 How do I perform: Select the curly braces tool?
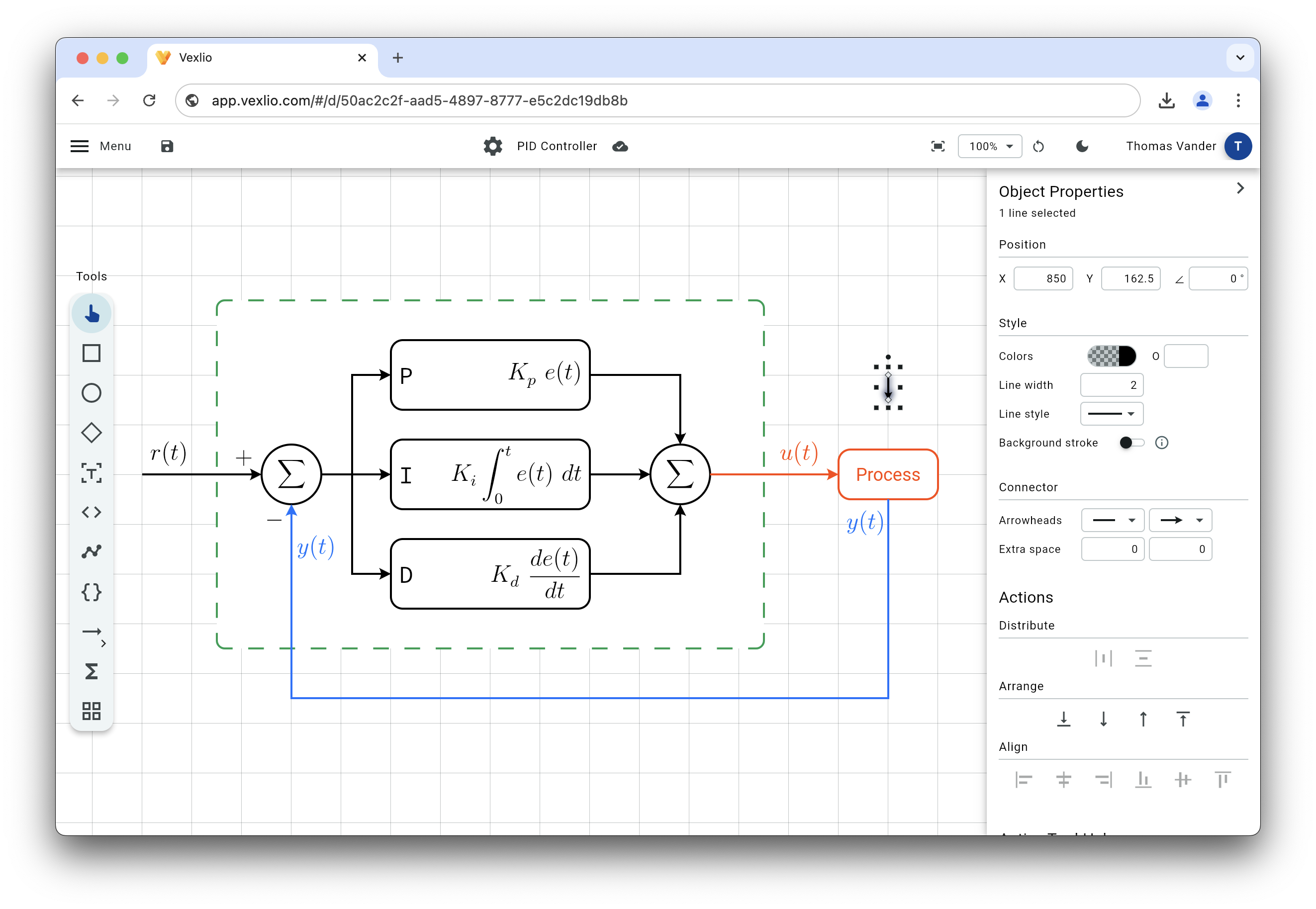(x=91, y=592)
